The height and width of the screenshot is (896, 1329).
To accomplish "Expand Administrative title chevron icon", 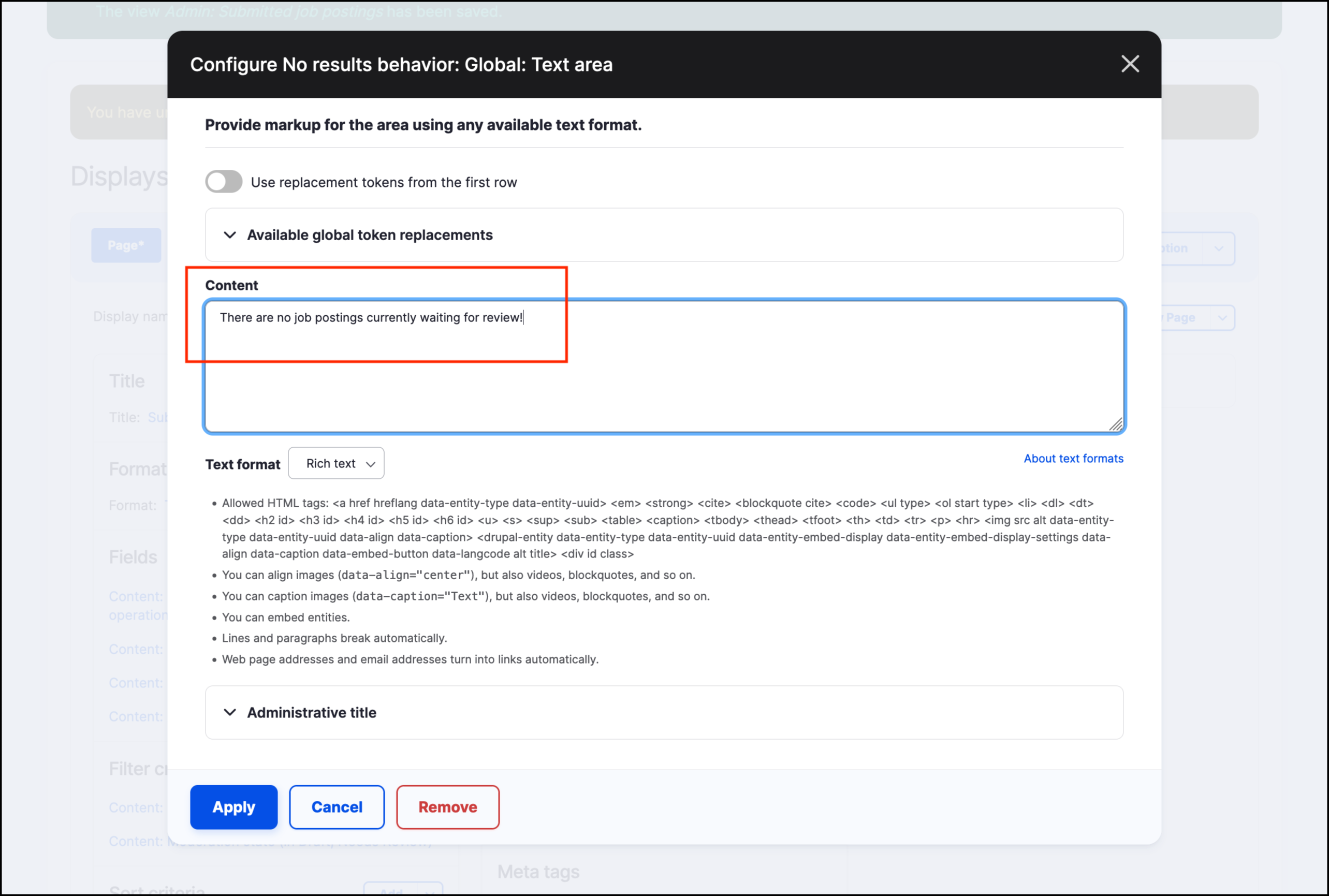I will [x=230, y=712].
